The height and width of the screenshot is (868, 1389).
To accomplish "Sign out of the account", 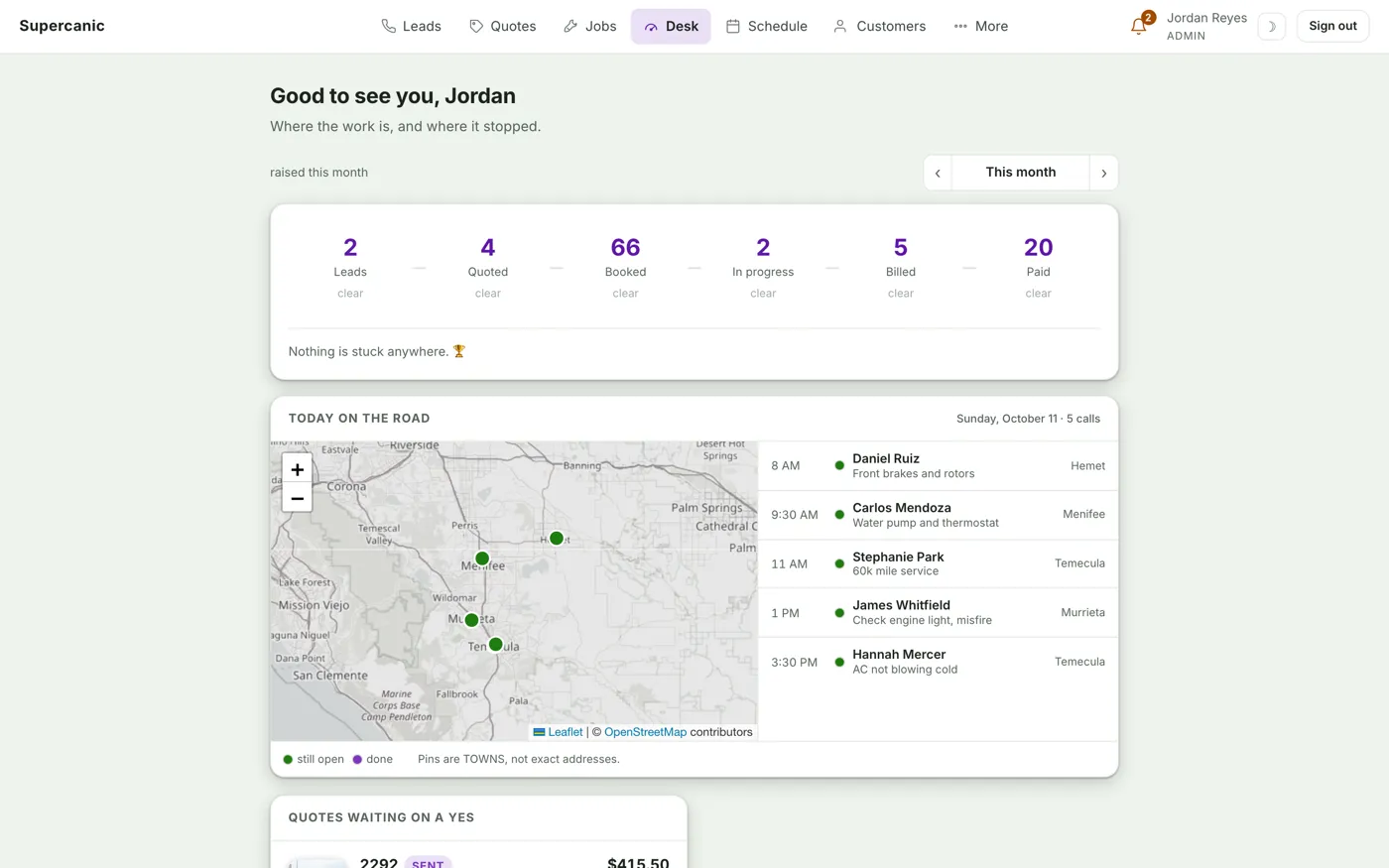I will tap(1332, 26).
